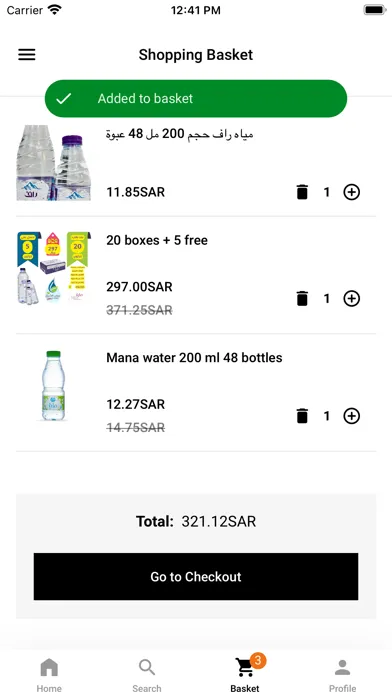
Task: Open the Mana water 200 ml 48 bottles title
Action: point(194,357)
